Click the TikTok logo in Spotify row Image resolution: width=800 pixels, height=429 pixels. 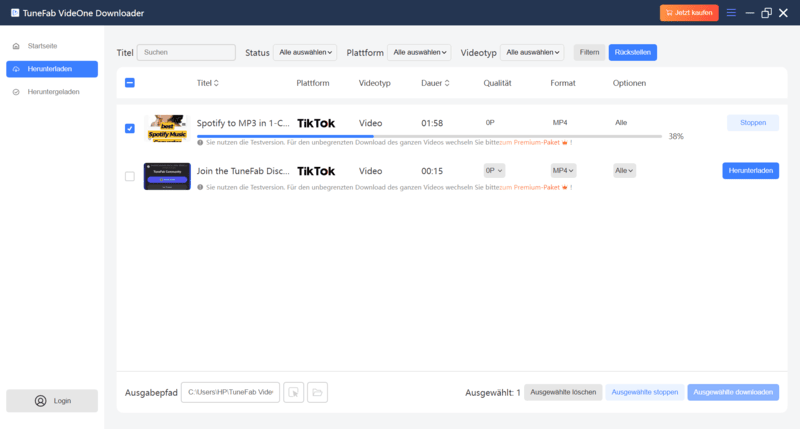(316, 123)
